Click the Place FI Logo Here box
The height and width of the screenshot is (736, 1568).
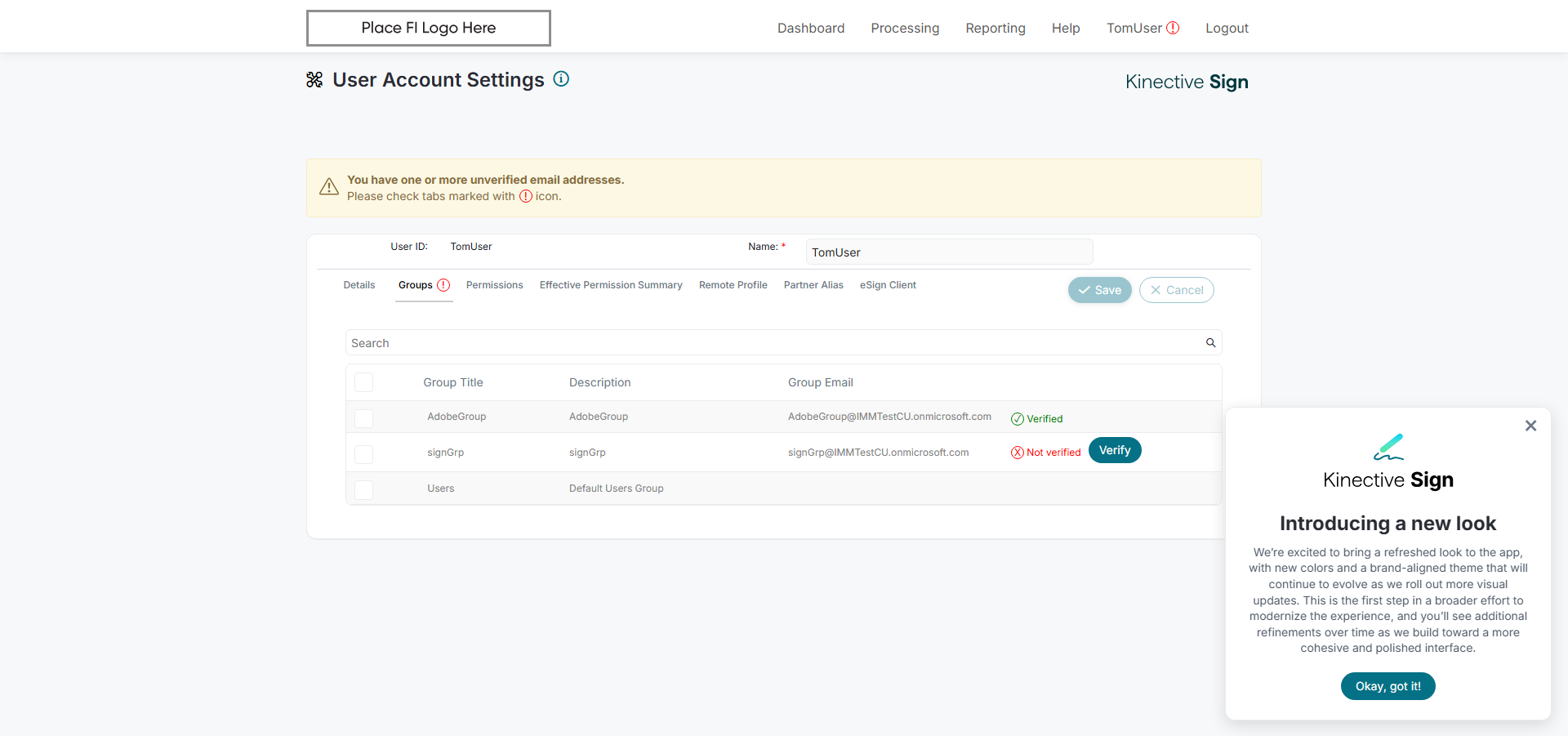[x=429, y=28]
